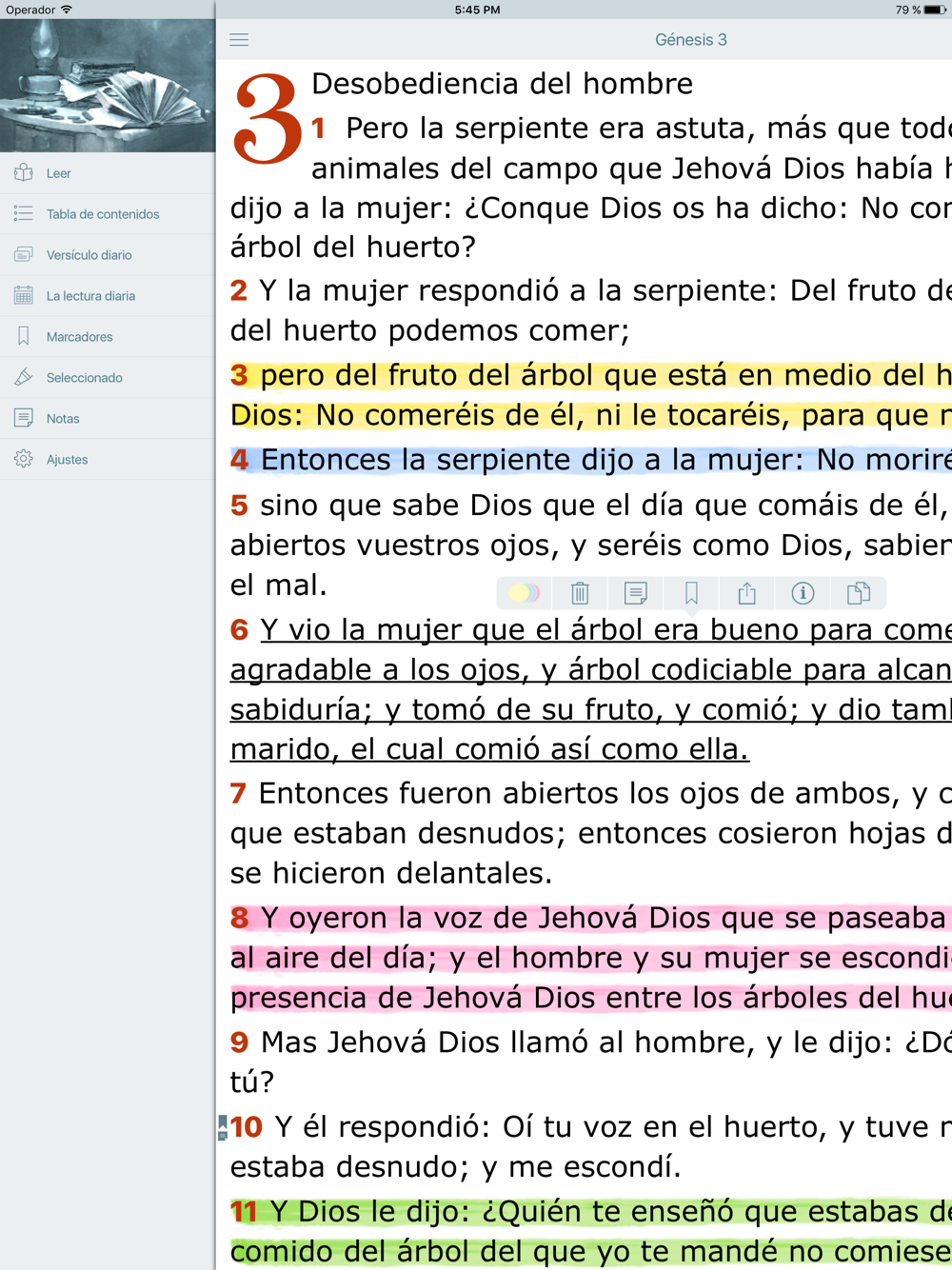The width and height of the screenshot is (952, 1270).
Task: Open the Leer menu item
Action: pyautogui.click(x=108, y=173)
